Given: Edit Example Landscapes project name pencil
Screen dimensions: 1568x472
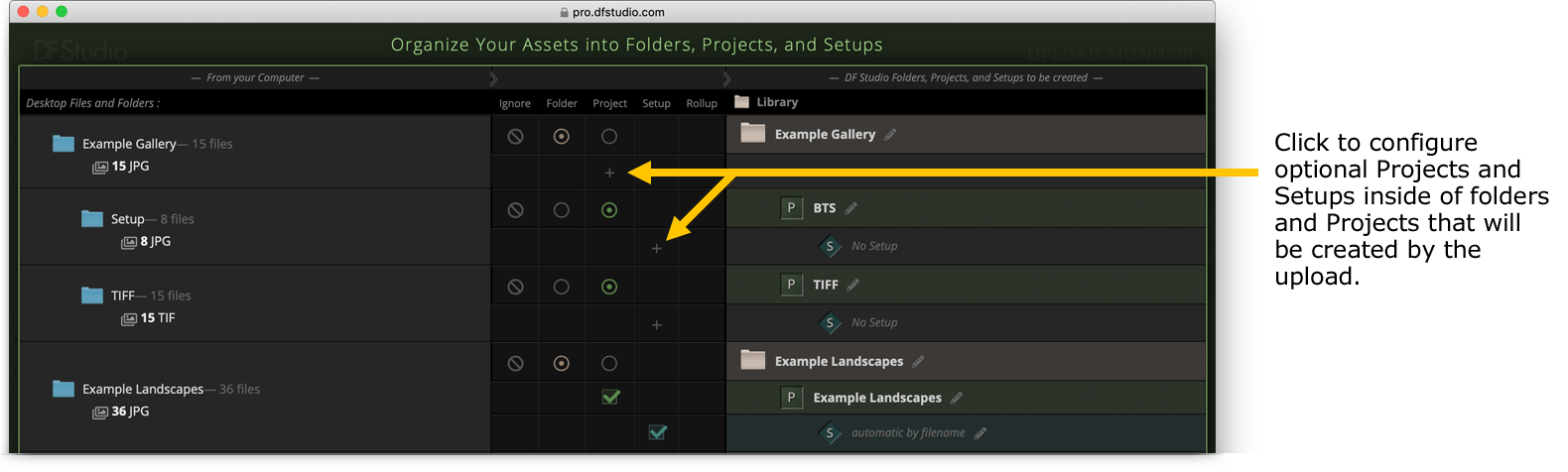Looking at the screenshot, I should pyautogui.click(x=957, y=398).
